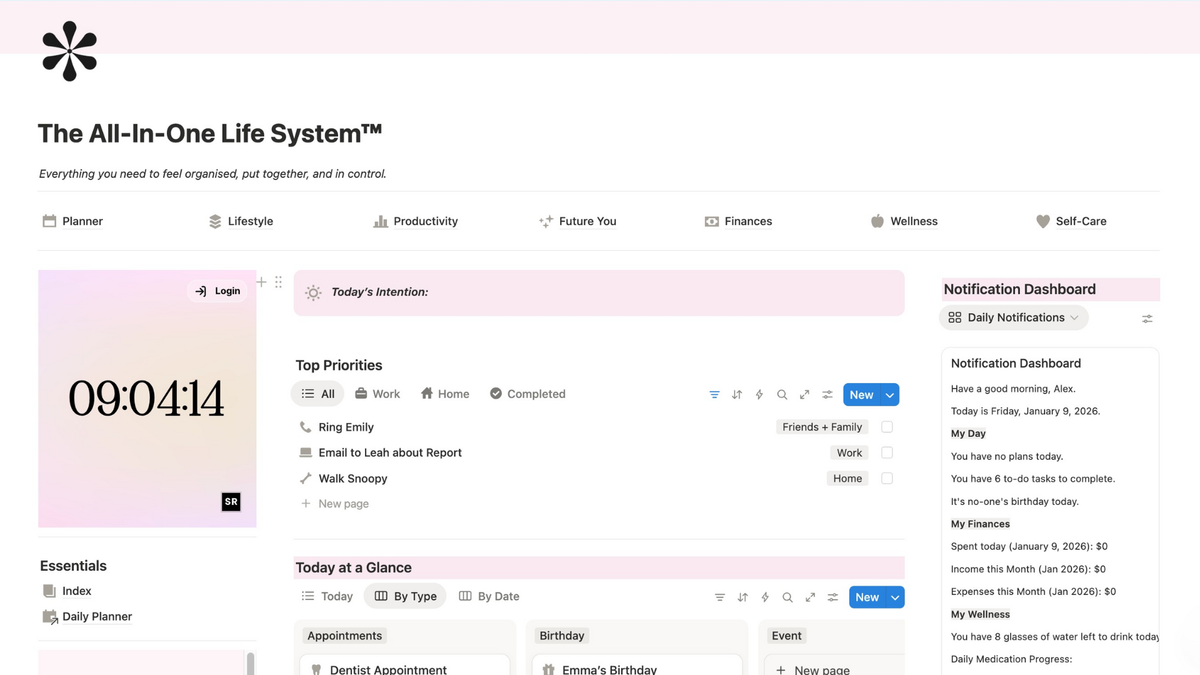Click the drag handle beside Today's Intention
The image size is (1200, 675).
tap(278, 283)
